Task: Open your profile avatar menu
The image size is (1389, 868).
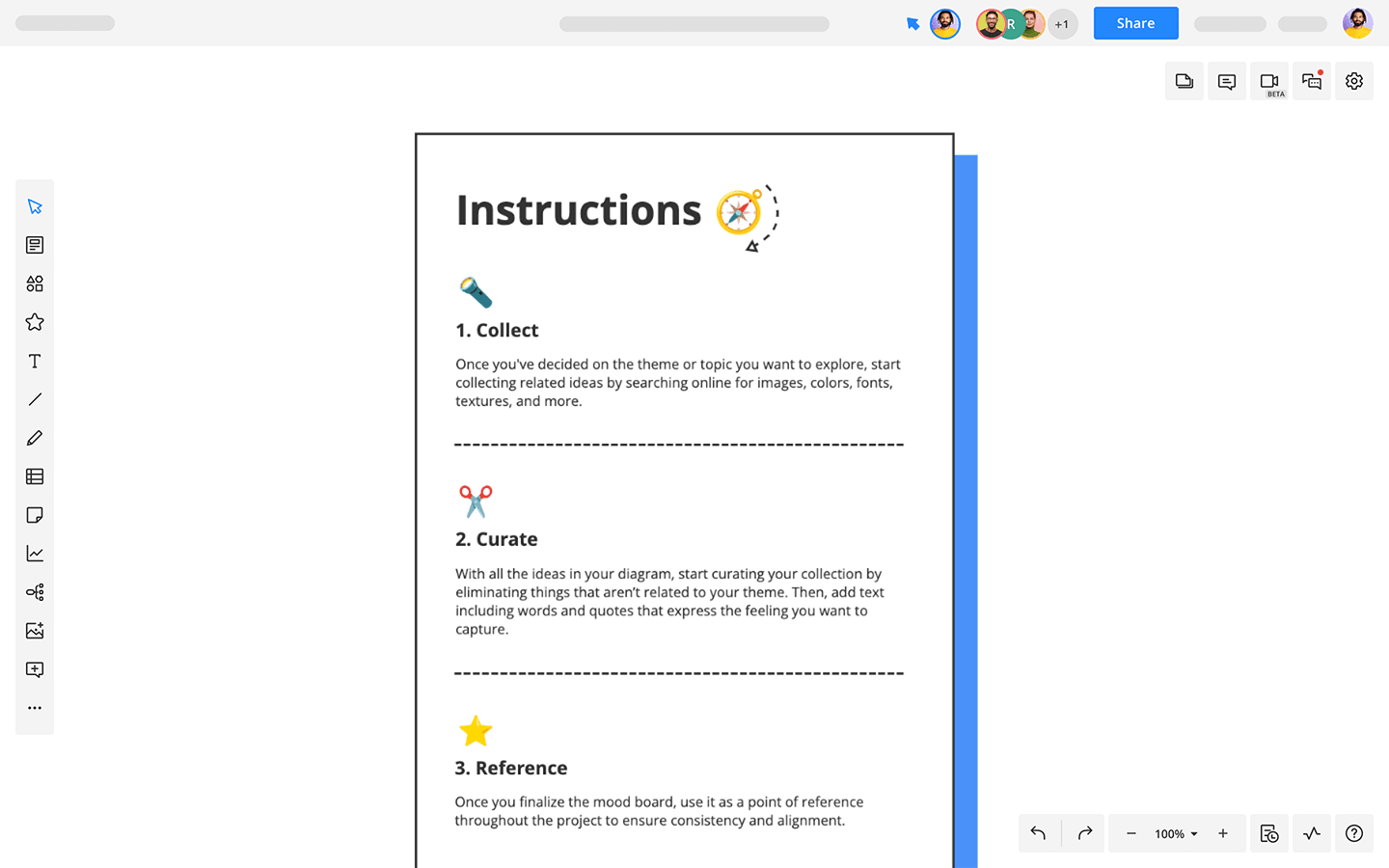Action: click(1357, 23)
